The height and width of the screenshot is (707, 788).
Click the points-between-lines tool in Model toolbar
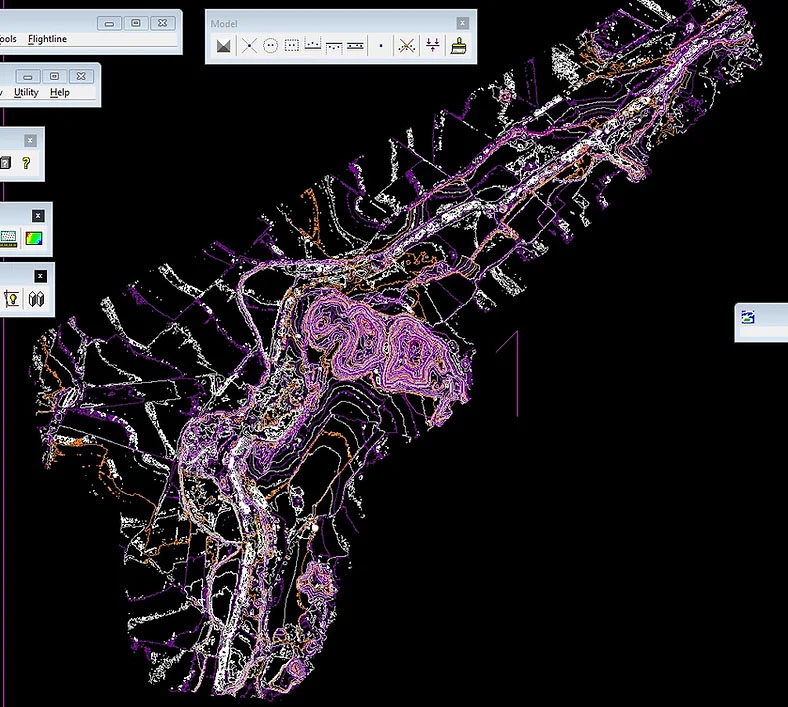[355, 46]
